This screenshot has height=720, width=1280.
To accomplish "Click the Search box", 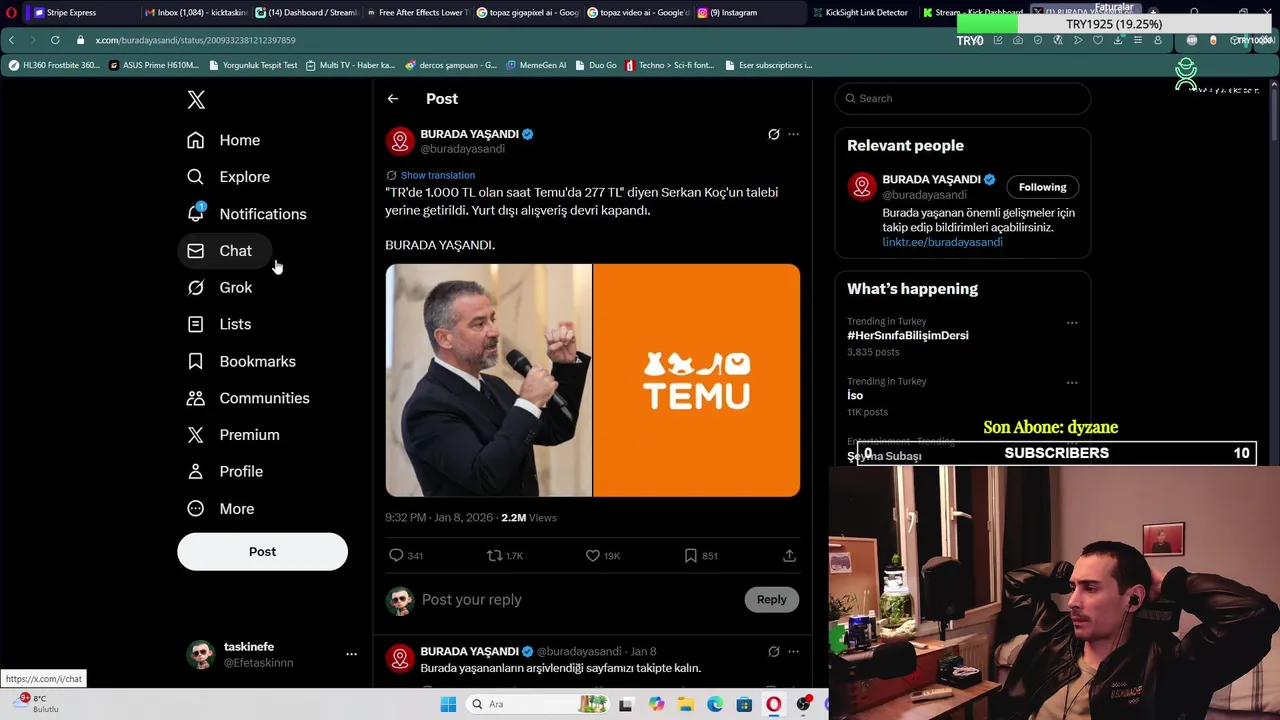I will pyautogui.click(x=963, y=98).
